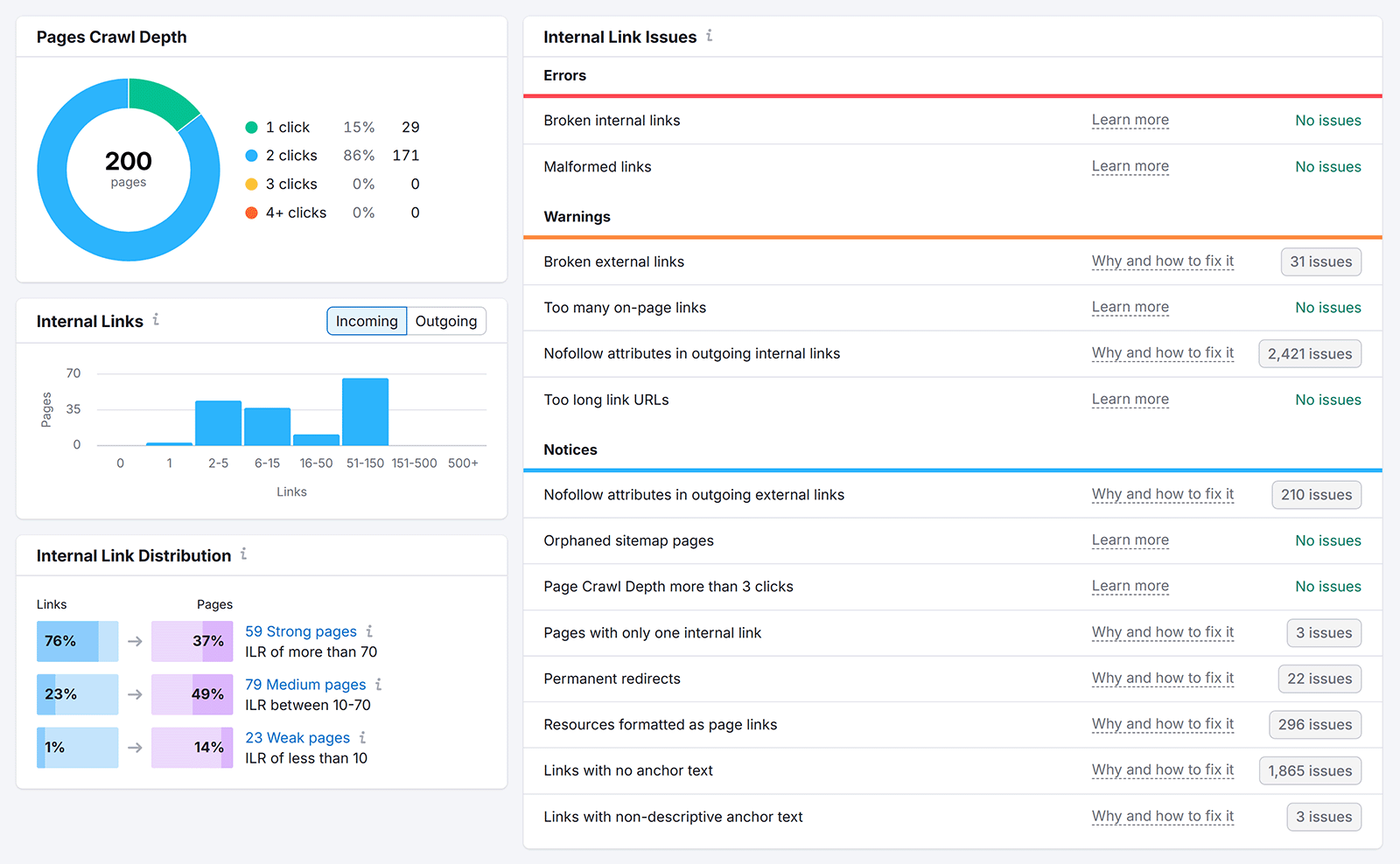Open the Internal Link Issues info tooltip
This screenshot has height=864, width=1400.
tap(710, 37)
